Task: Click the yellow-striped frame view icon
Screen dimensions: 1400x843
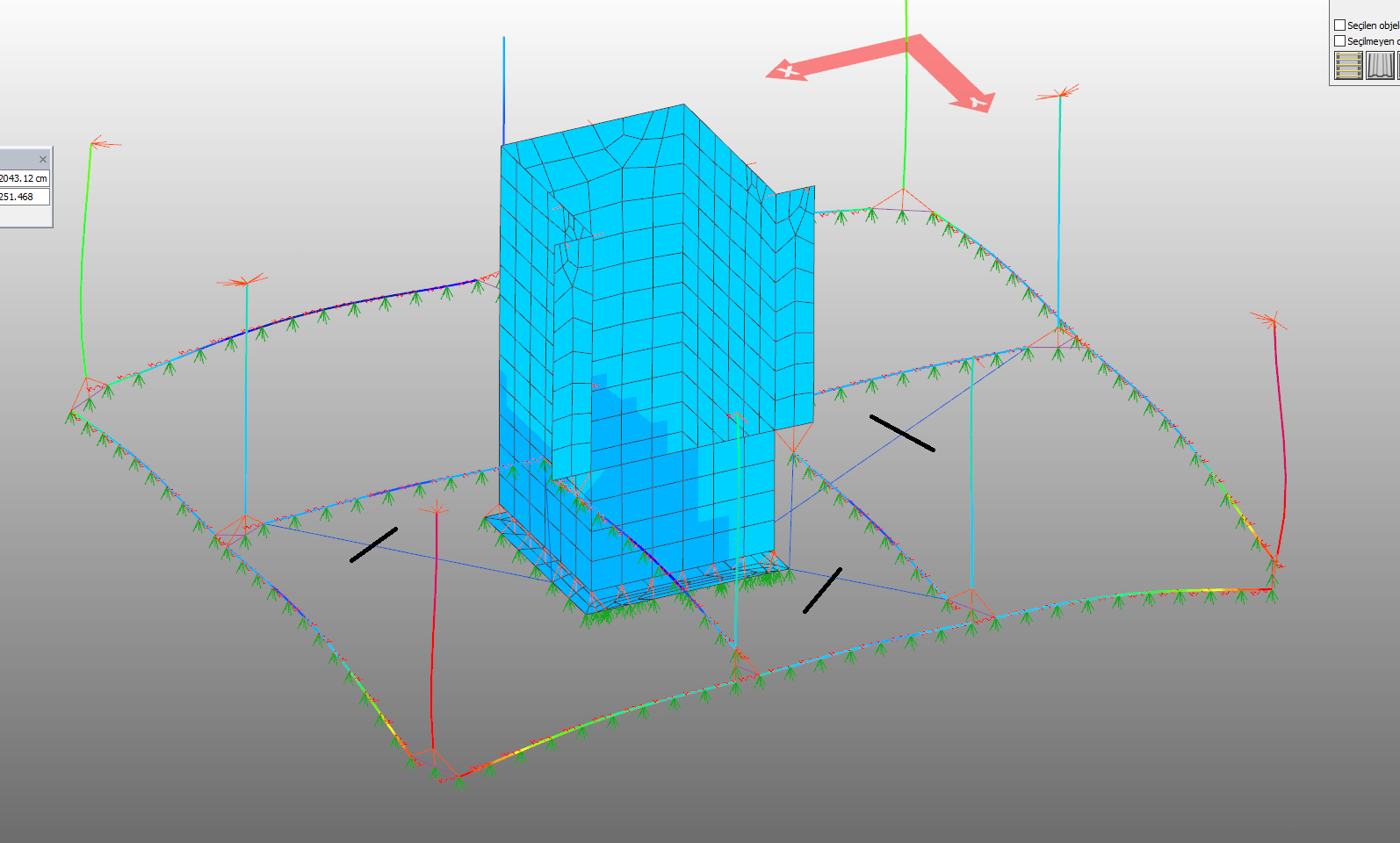Action: 1347,65
